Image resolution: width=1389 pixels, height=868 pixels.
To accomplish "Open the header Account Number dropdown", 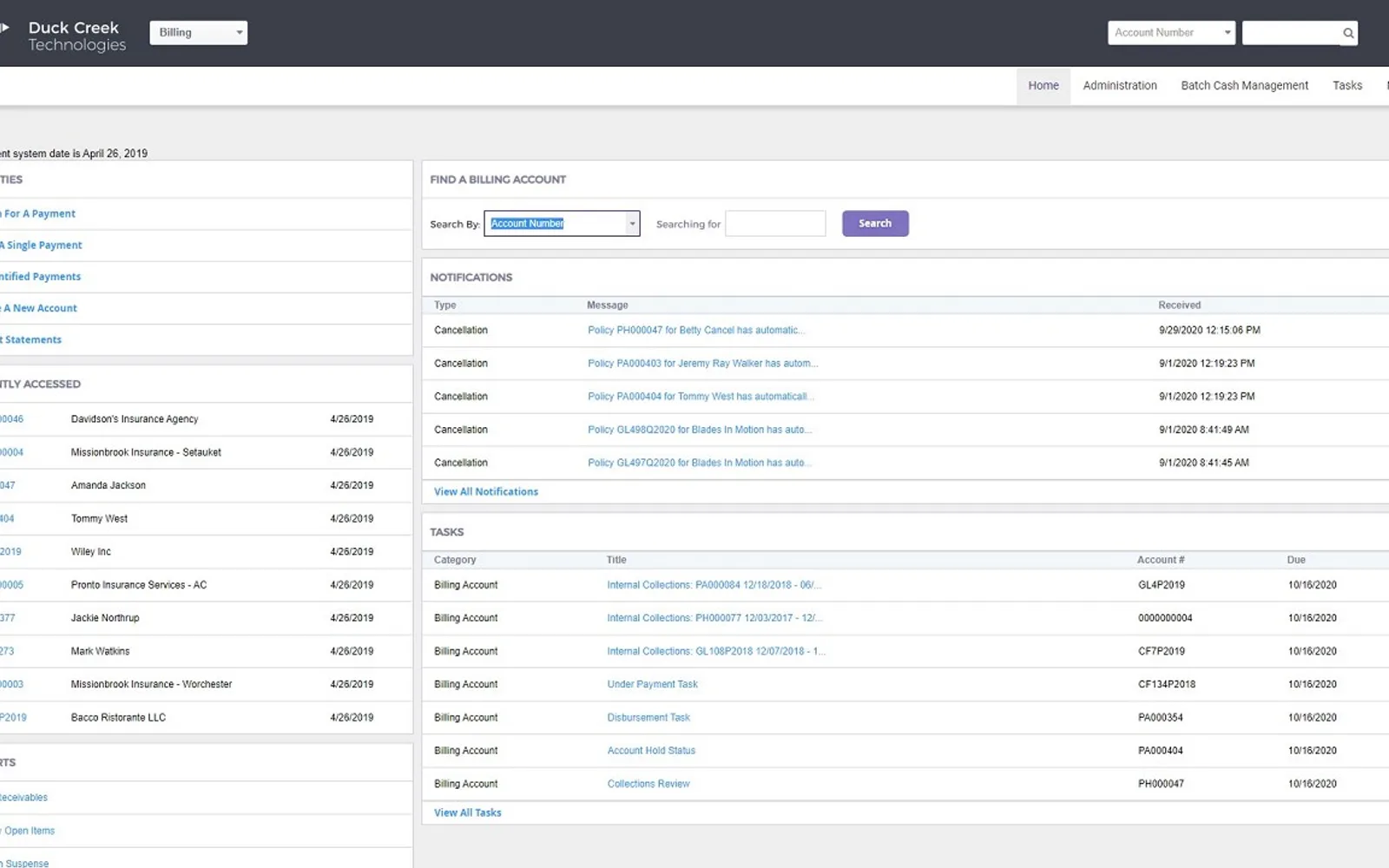I will click(1171, 33).
